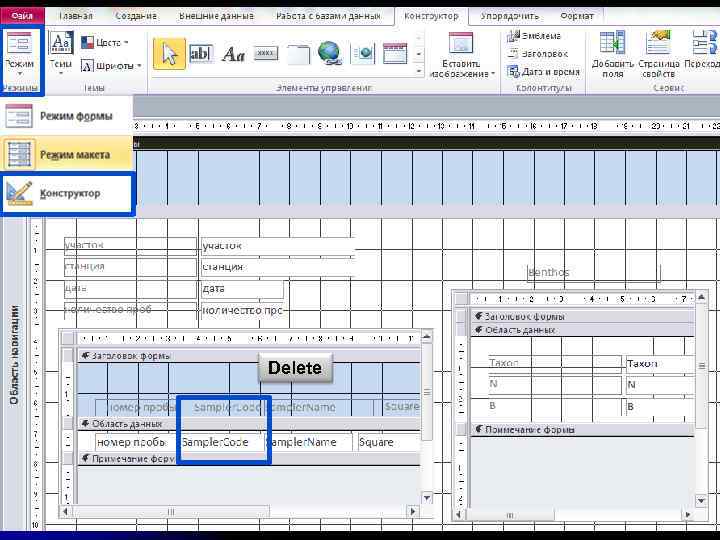720x540 pixels.
Task: Choose the Label (Aa) control tool
Action: pyautogui.click(x=233, y=54)
